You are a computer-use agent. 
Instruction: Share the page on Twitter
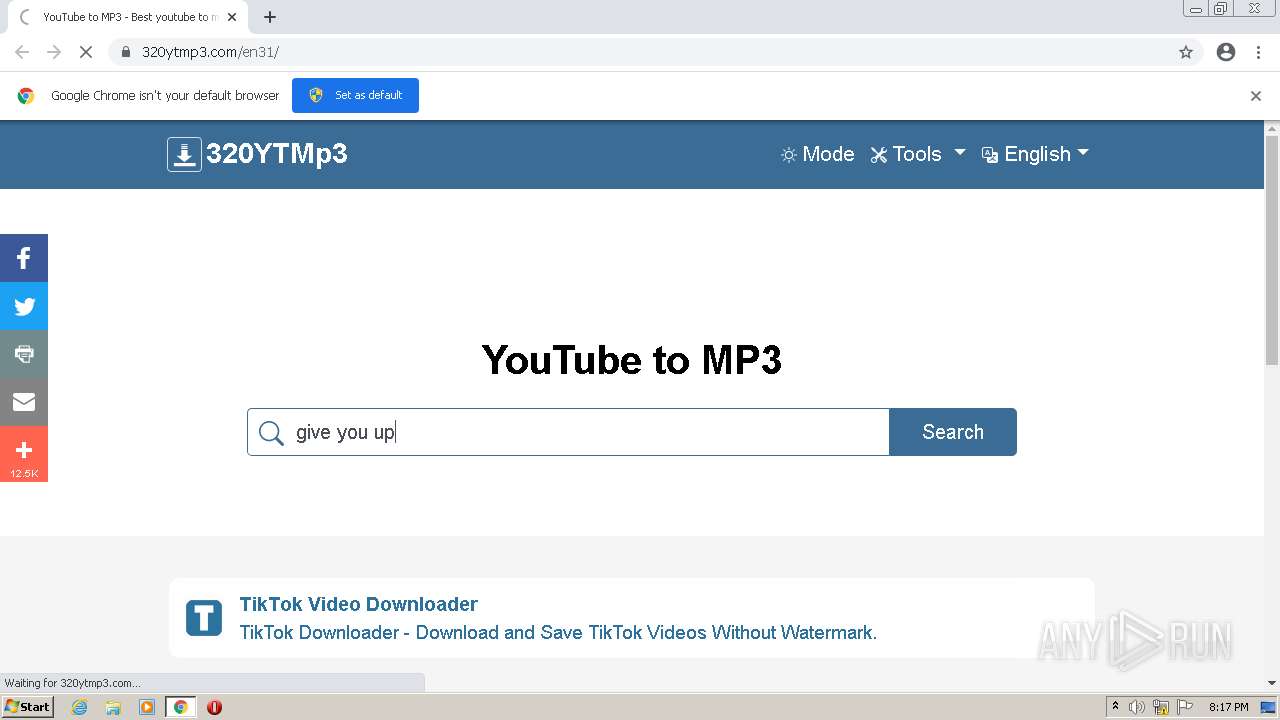[24, 306]
